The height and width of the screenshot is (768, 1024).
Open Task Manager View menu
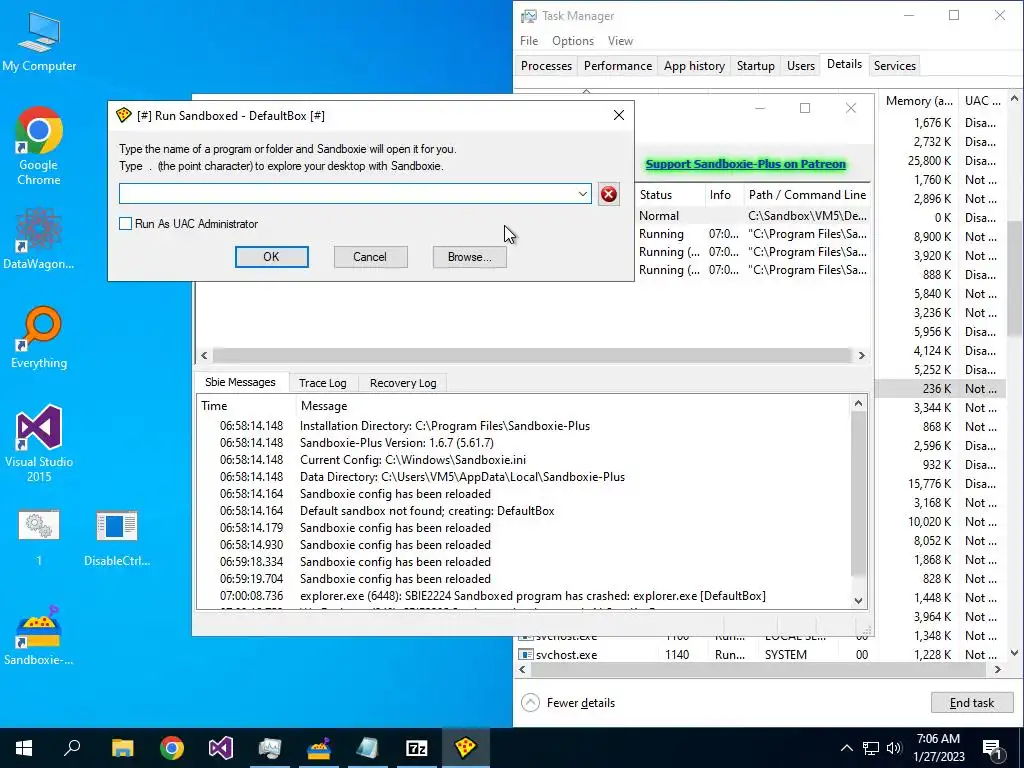(x=620, y=40)
